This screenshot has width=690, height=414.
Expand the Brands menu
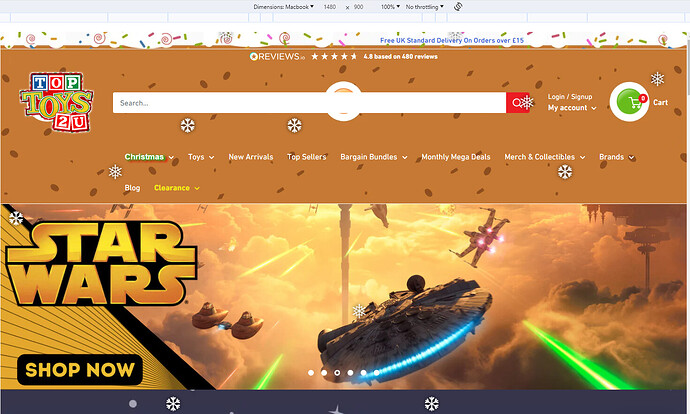617,157
